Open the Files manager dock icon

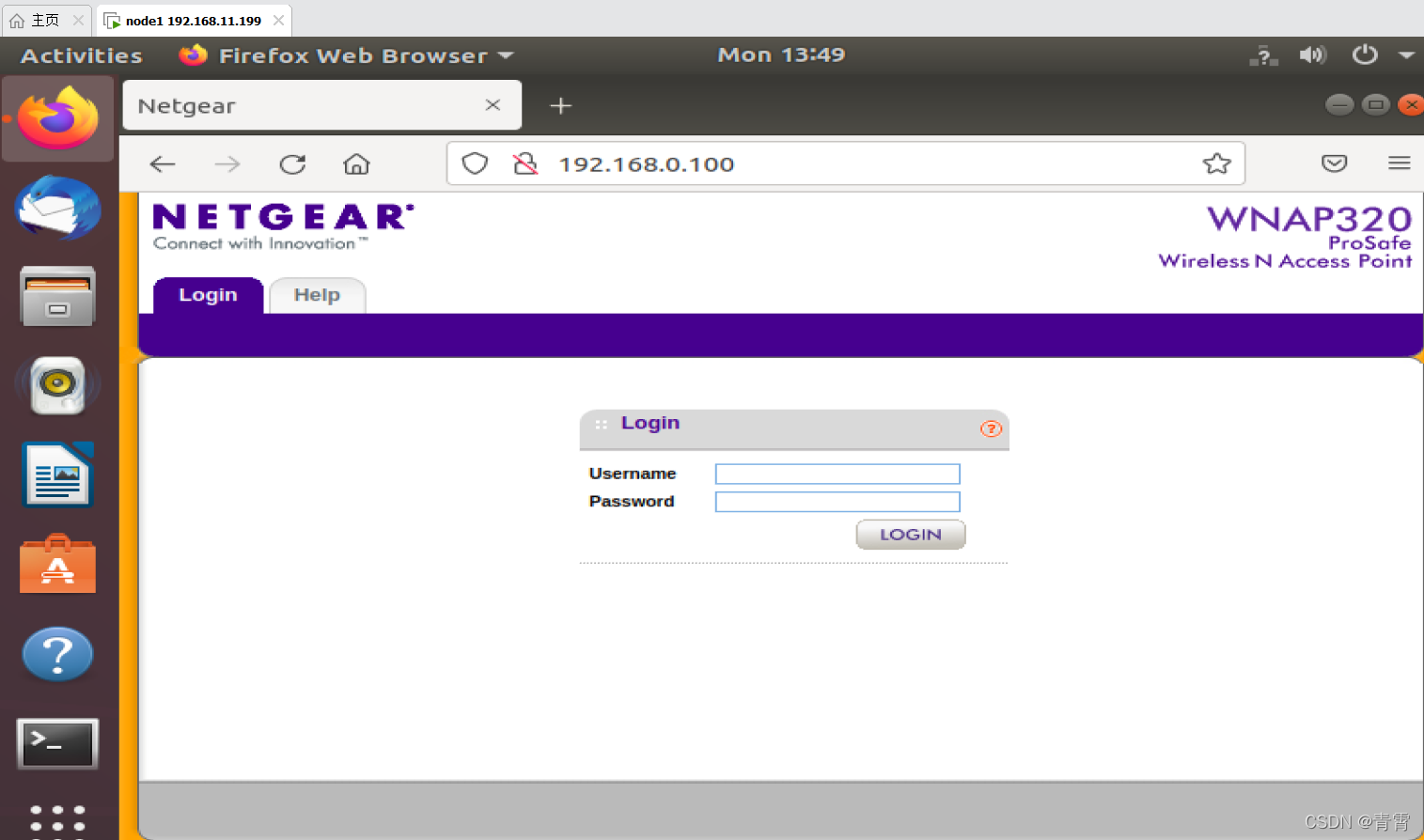pos(57,296)
